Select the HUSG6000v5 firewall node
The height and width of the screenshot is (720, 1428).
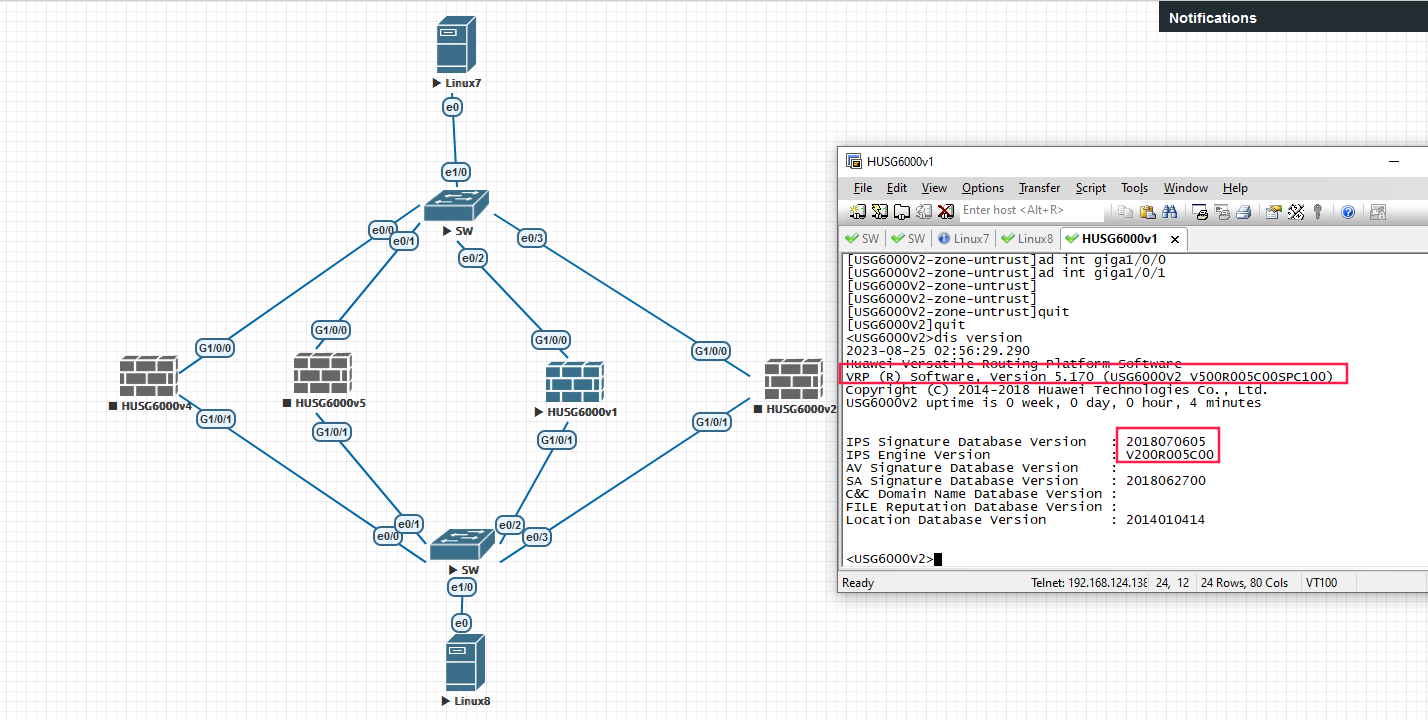[x=323, y=374]
